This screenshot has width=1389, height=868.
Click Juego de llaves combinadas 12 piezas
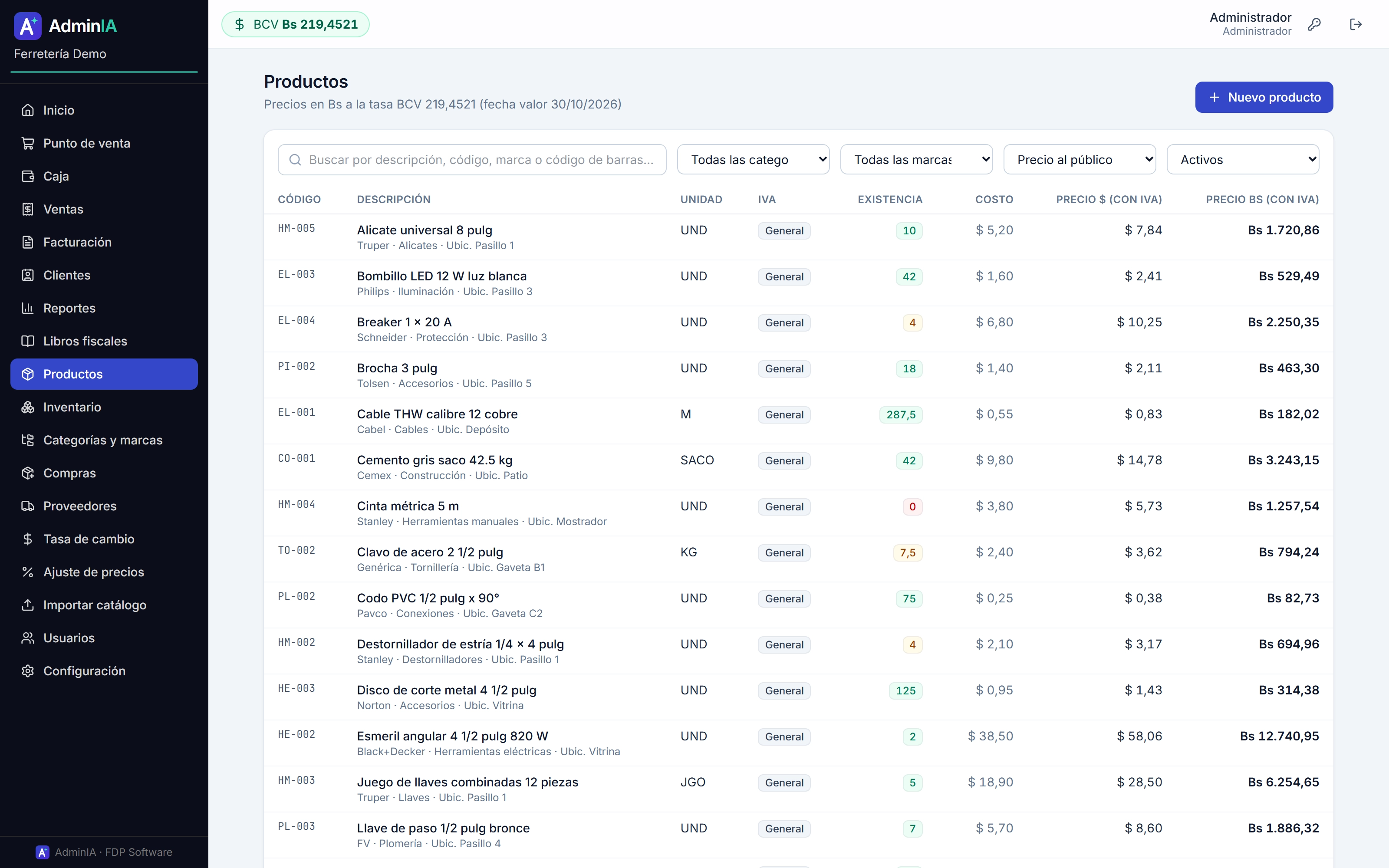pos(467,782)
